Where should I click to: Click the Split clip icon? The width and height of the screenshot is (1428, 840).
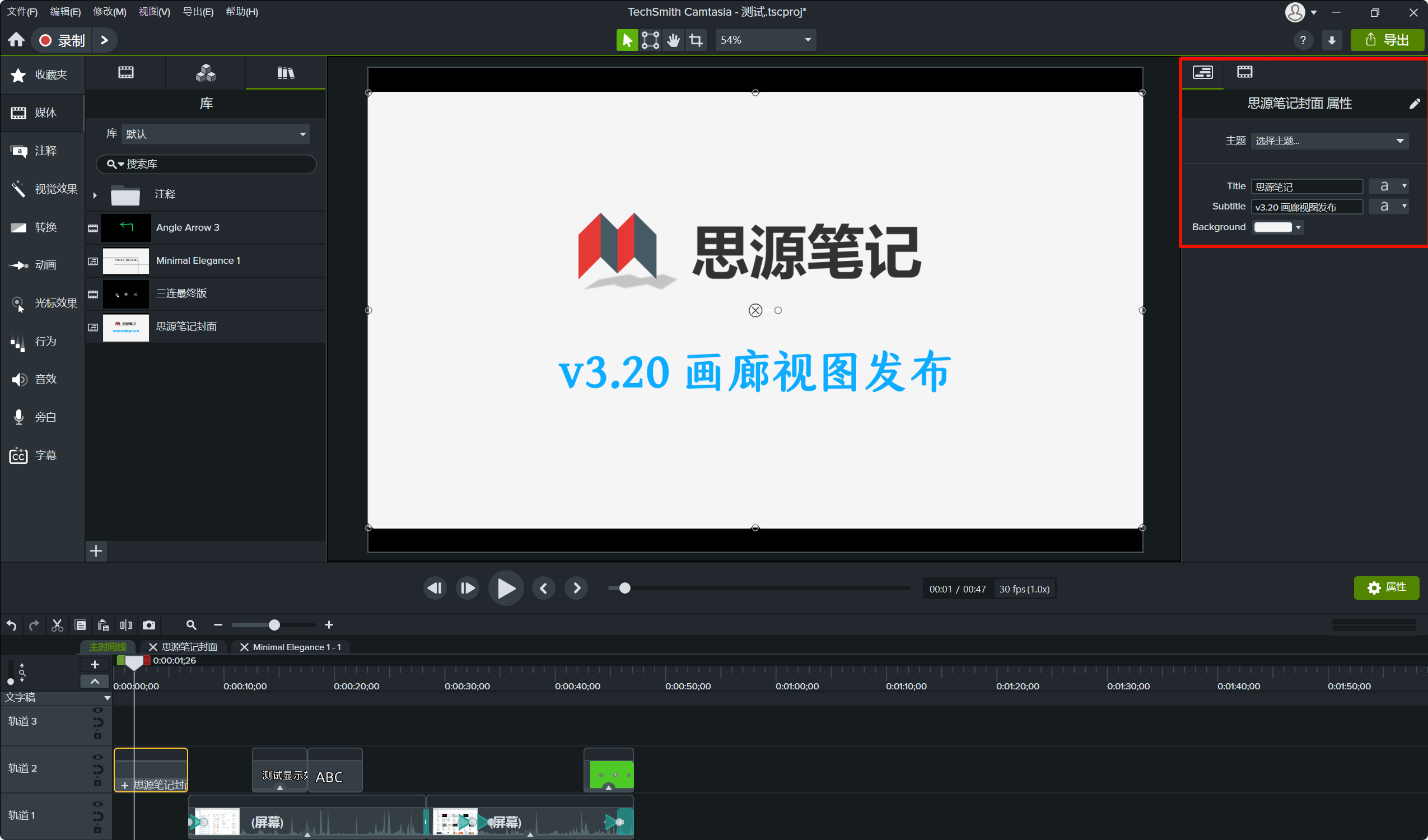[x=126, y=624]
